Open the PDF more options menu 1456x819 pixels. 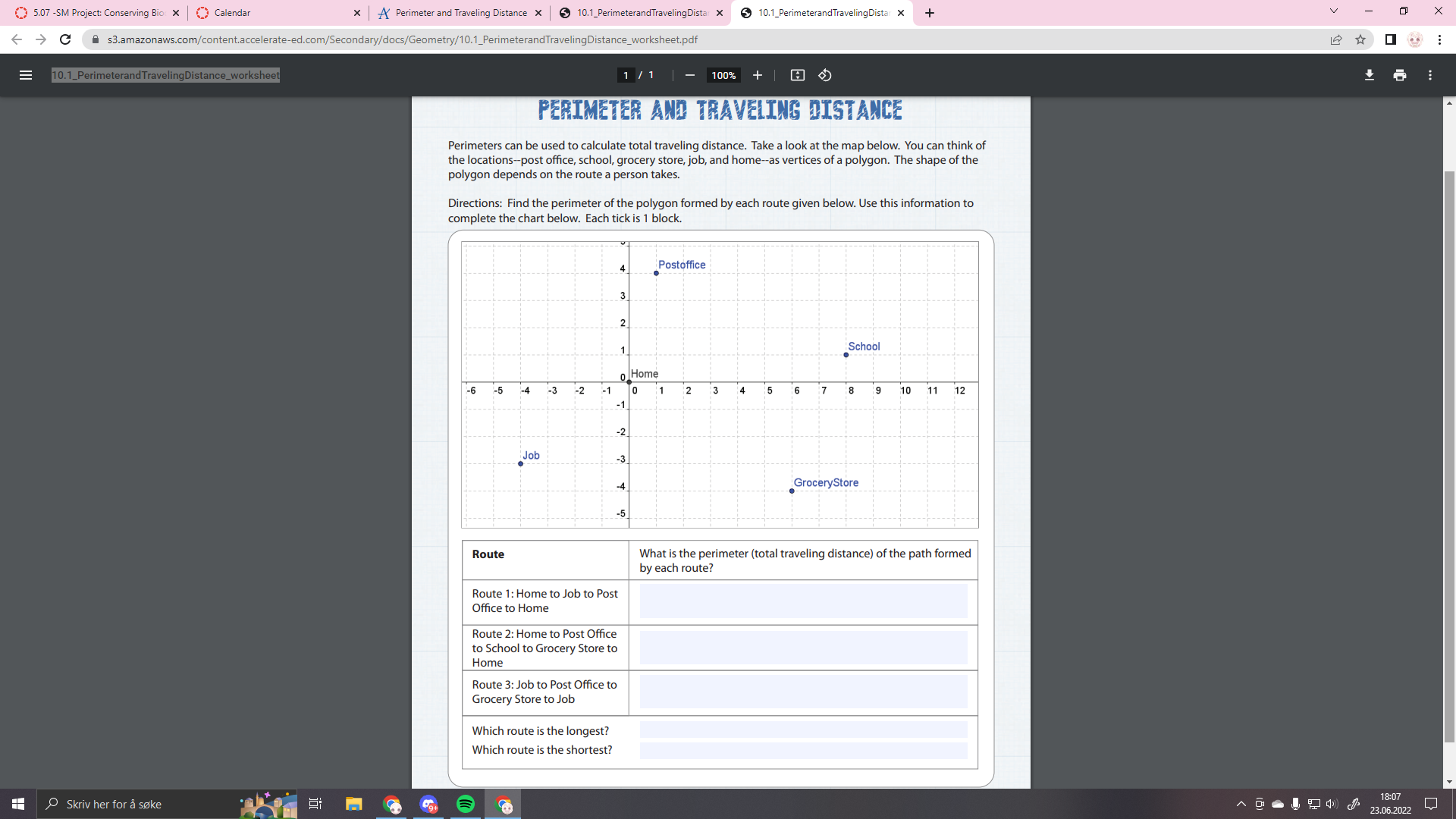pyautogui.click(x=1430, y=75)
